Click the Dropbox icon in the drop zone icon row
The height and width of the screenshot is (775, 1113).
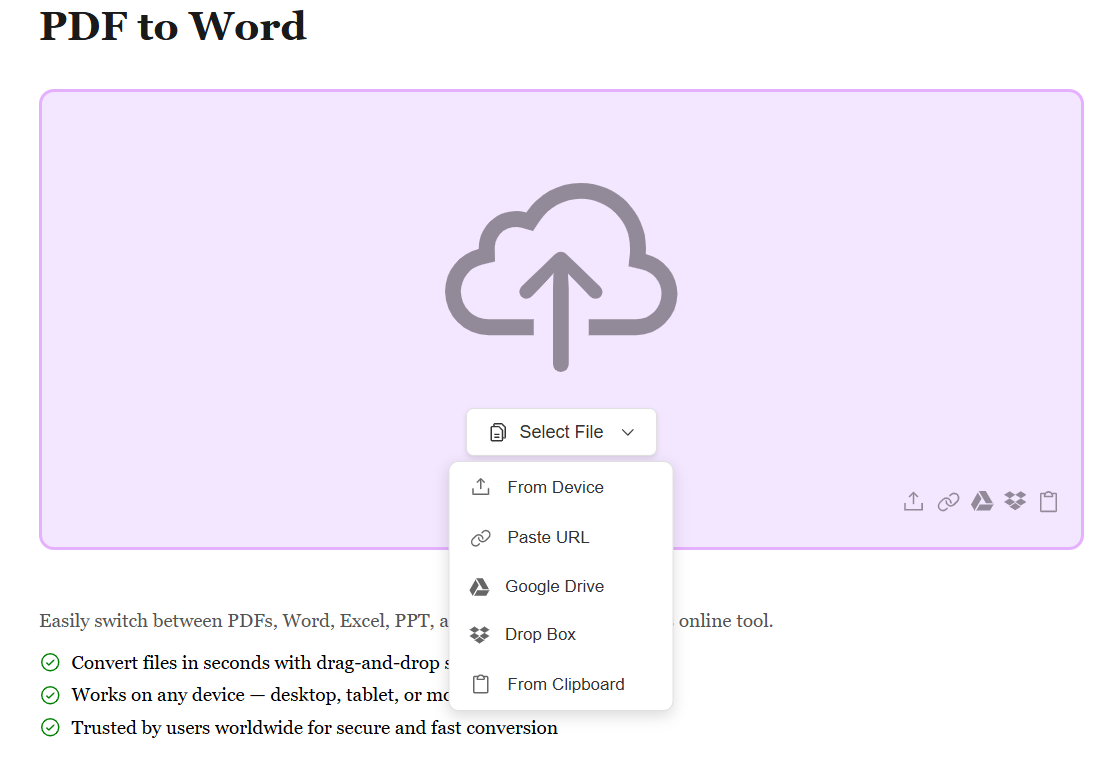pos(1015,501)
